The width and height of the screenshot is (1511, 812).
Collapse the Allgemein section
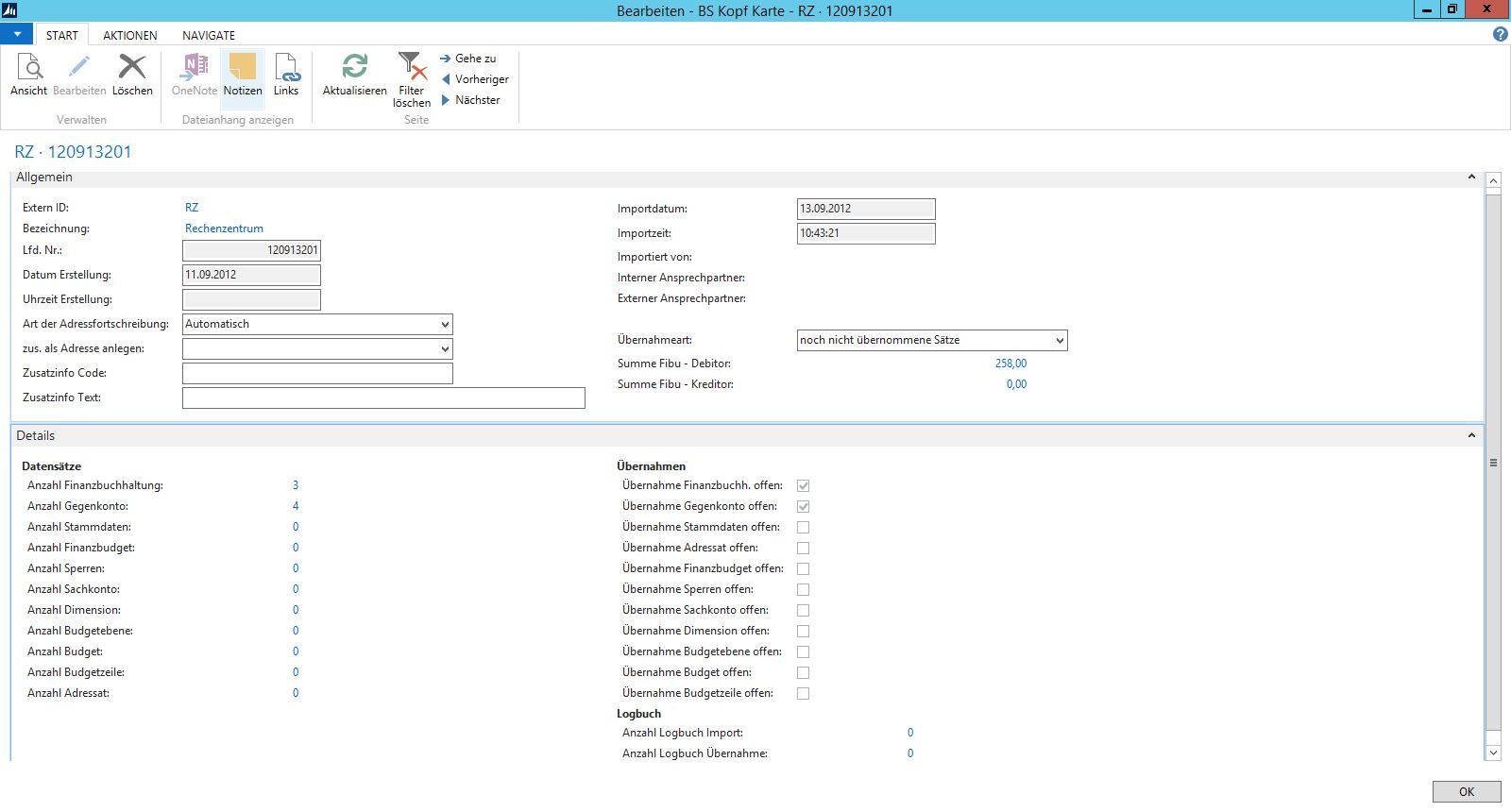click(x=1470, y=178)
